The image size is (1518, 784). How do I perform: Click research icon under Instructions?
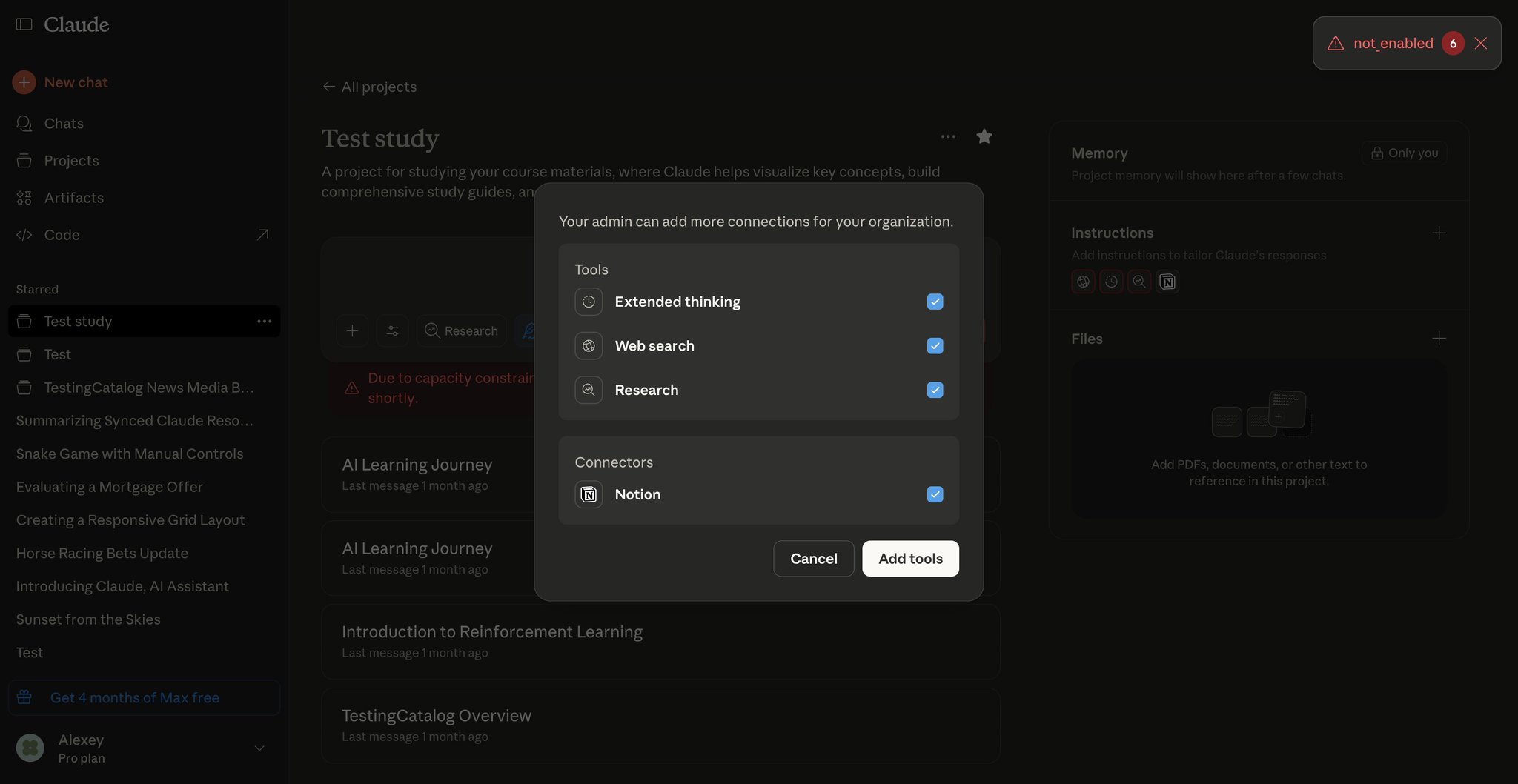coord(1139,282)
